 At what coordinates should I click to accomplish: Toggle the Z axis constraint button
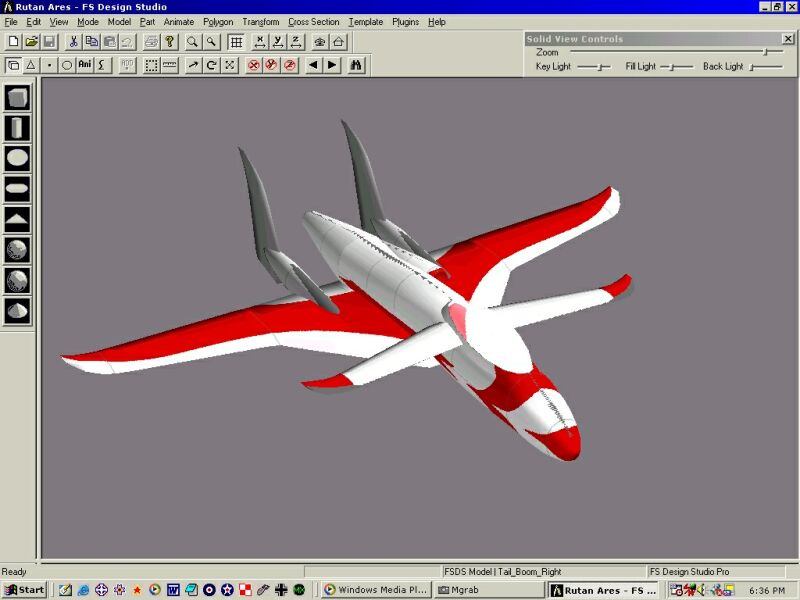pyautogui.click(x=296, y=42)
